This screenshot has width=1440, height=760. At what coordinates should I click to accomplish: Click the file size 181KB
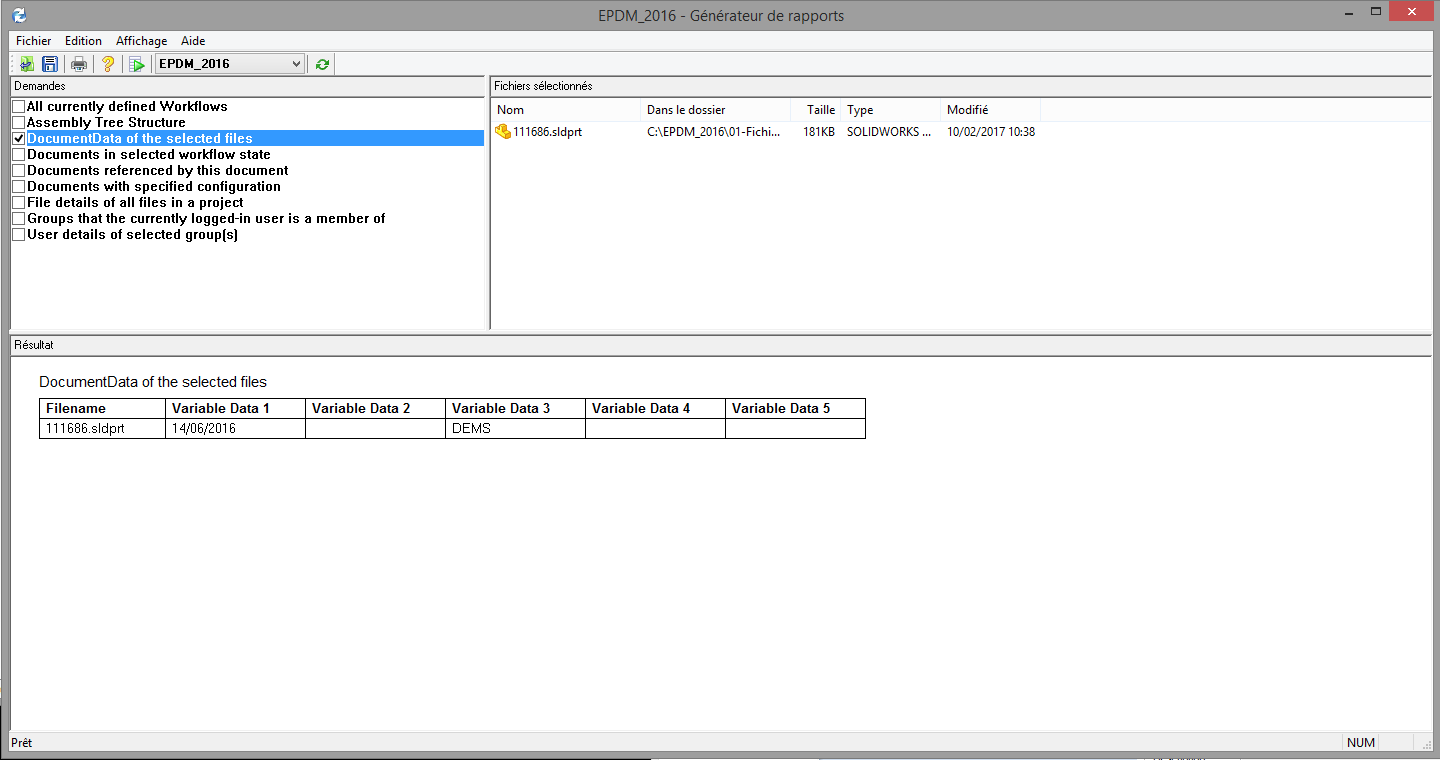click(819, 132)
